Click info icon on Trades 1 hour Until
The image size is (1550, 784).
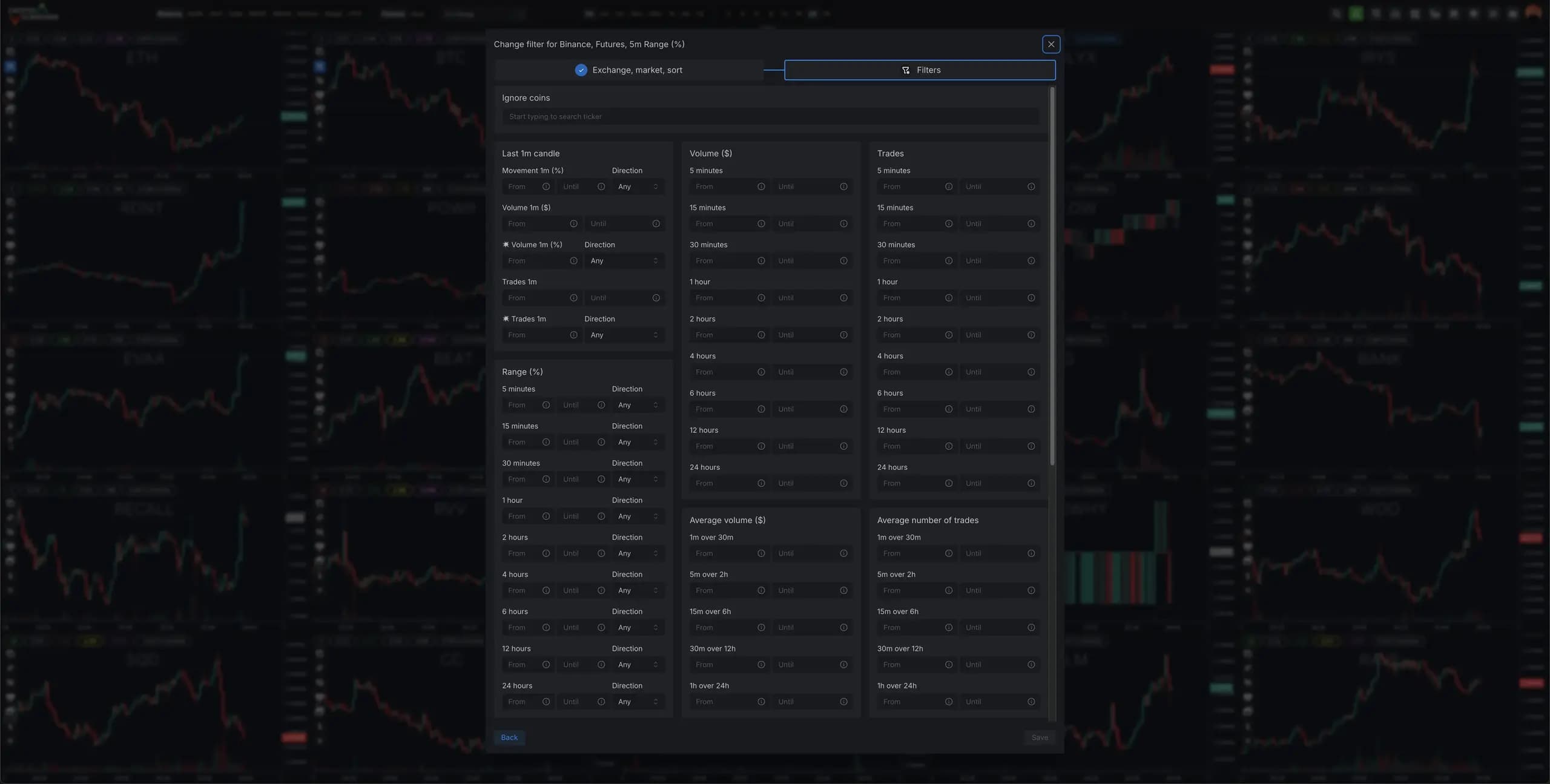tap(1031, 298)
